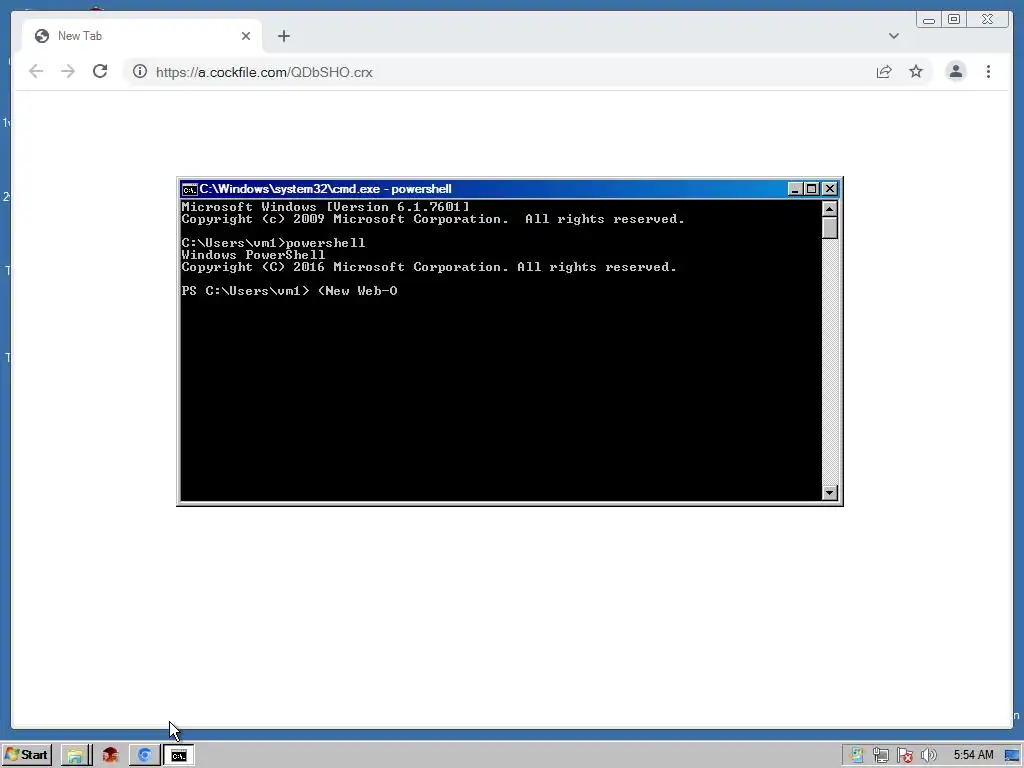Click the console scrollbar down arrow
The width and height of the screenshot is (1024, 768).
829,492
